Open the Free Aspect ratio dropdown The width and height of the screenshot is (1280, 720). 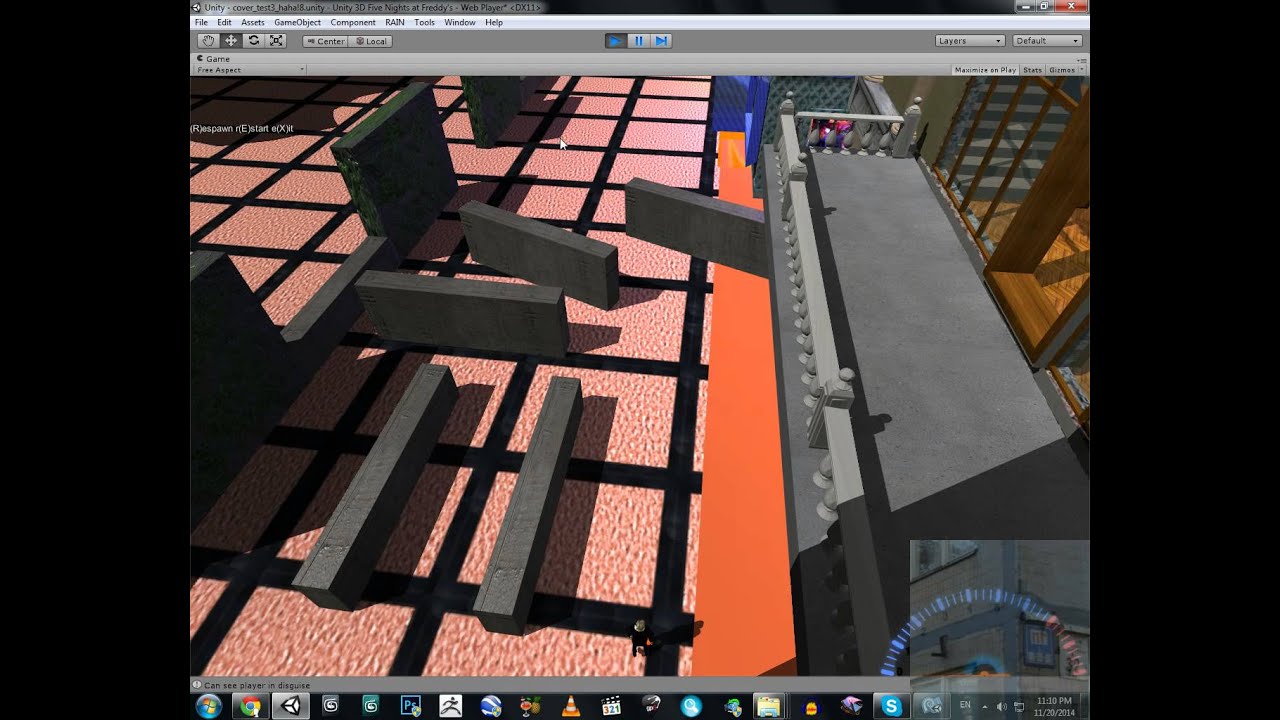(250, 70)
